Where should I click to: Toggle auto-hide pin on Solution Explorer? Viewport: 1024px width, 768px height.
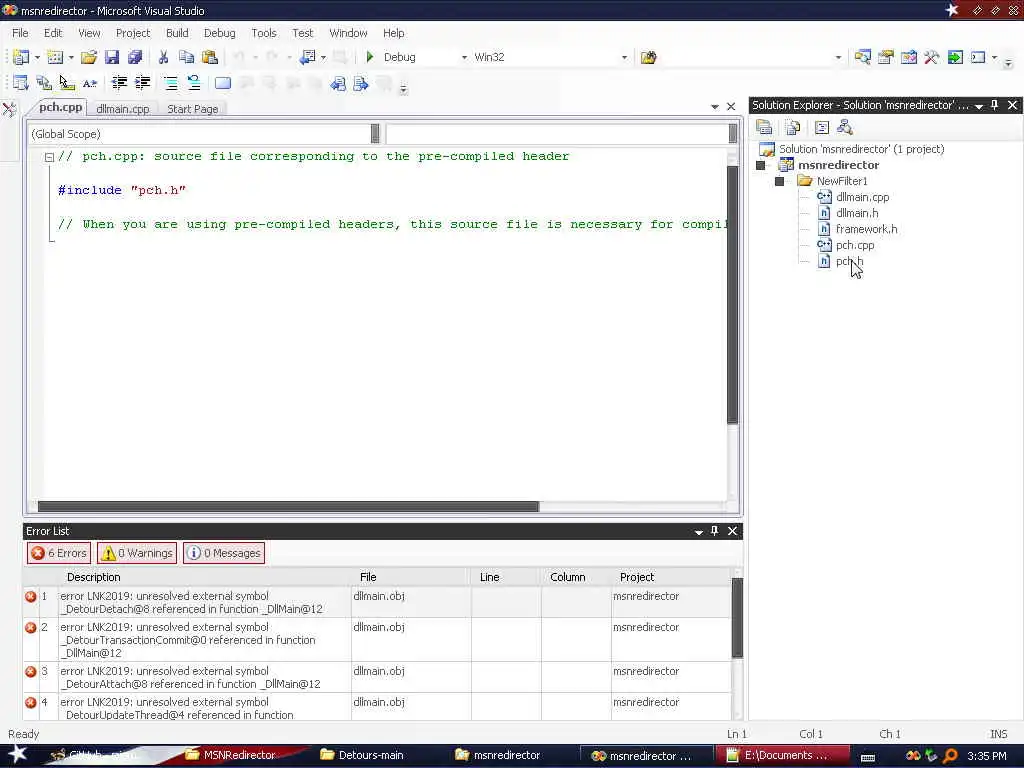995,105
